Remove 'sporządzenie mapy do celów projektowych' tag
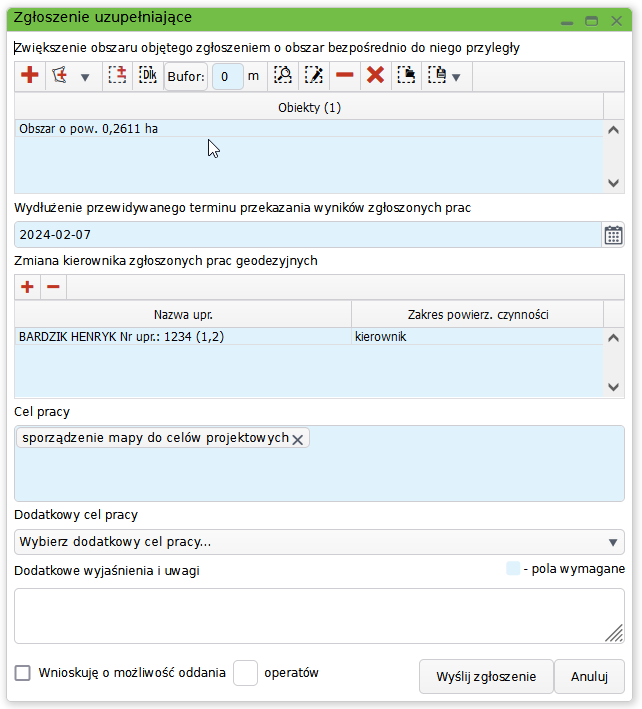Image resolution: width=642 pixels, height=709 pixels. tap(297, 439)
